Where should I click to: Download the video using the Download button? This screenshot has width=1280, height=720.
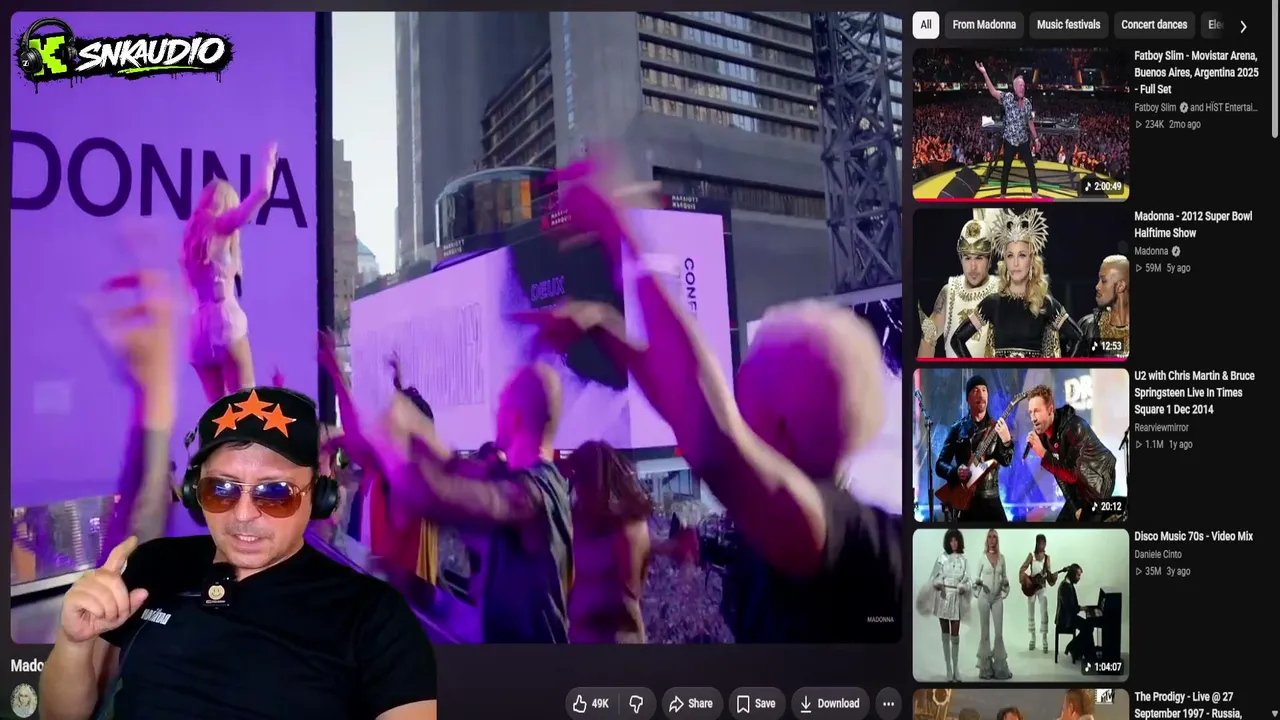pyautogui.click(x=830, y=704)
